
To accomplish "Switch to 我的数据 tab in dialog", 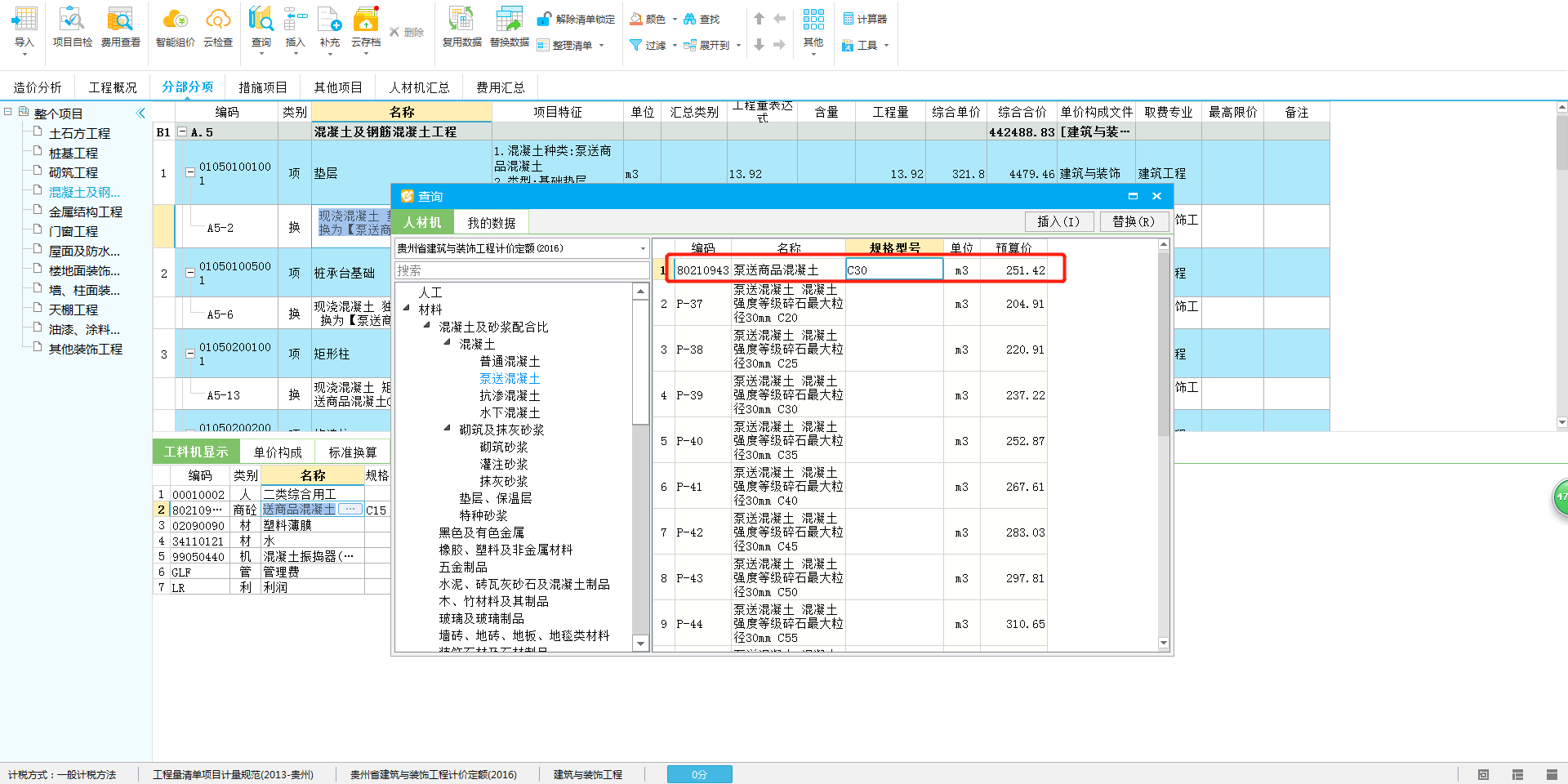I will coord(491,222).
